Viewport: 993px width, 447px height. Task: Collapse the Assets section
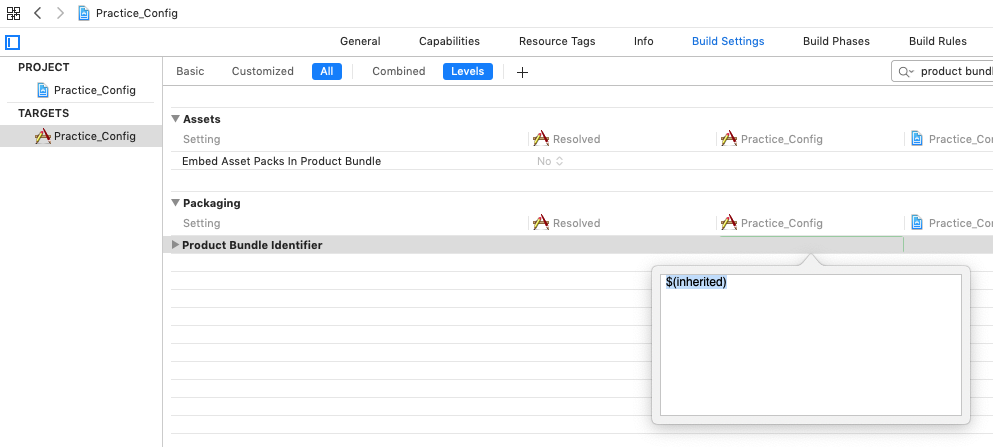pos(175,119)
